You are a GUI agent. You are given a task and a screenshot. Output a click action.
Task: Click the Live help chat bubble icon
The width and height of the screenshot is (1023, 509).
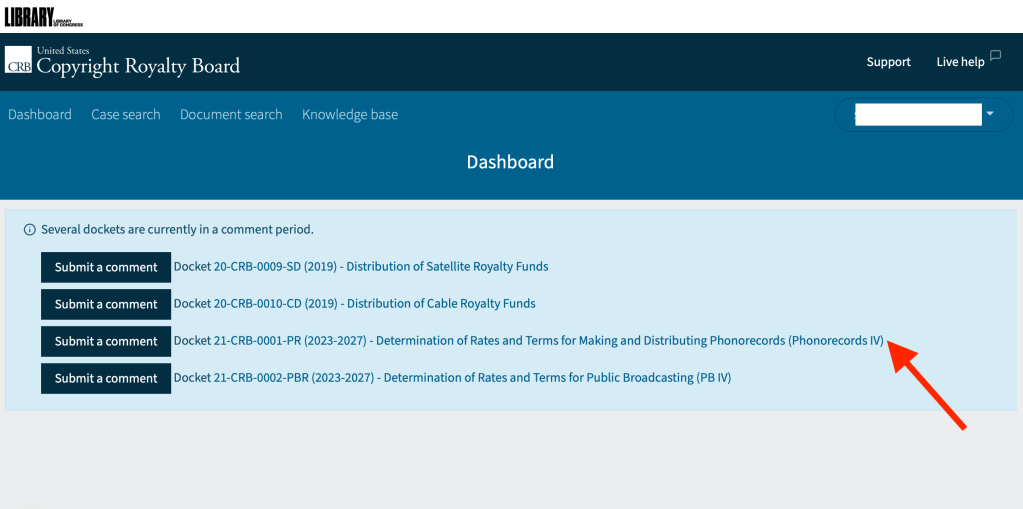point(995,55)
